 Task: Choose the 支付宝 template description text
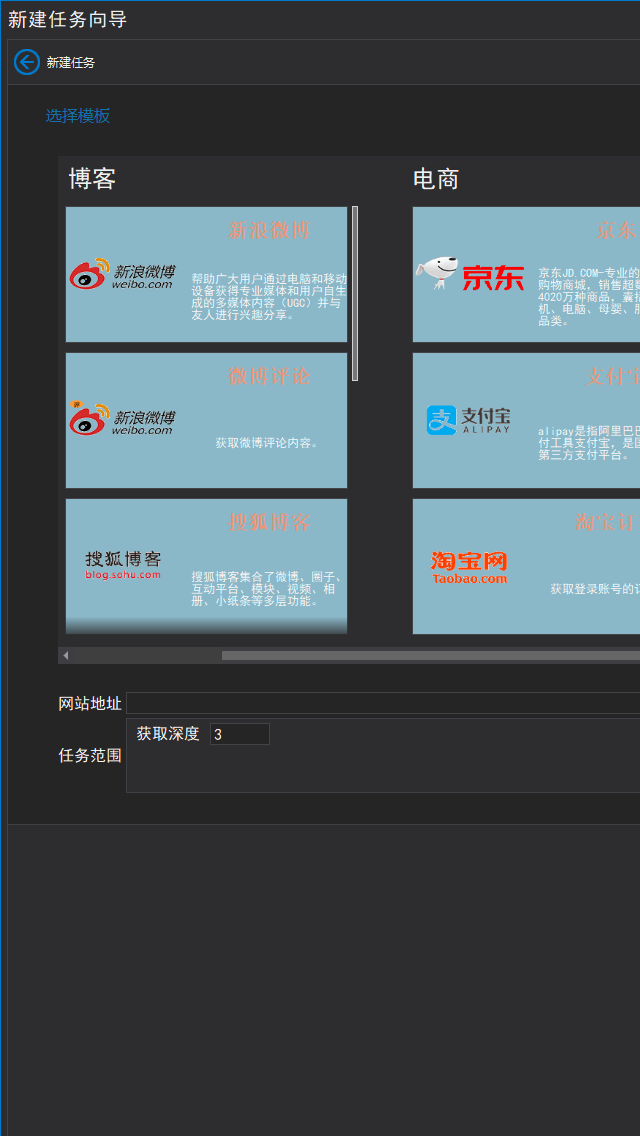(588, 442)
